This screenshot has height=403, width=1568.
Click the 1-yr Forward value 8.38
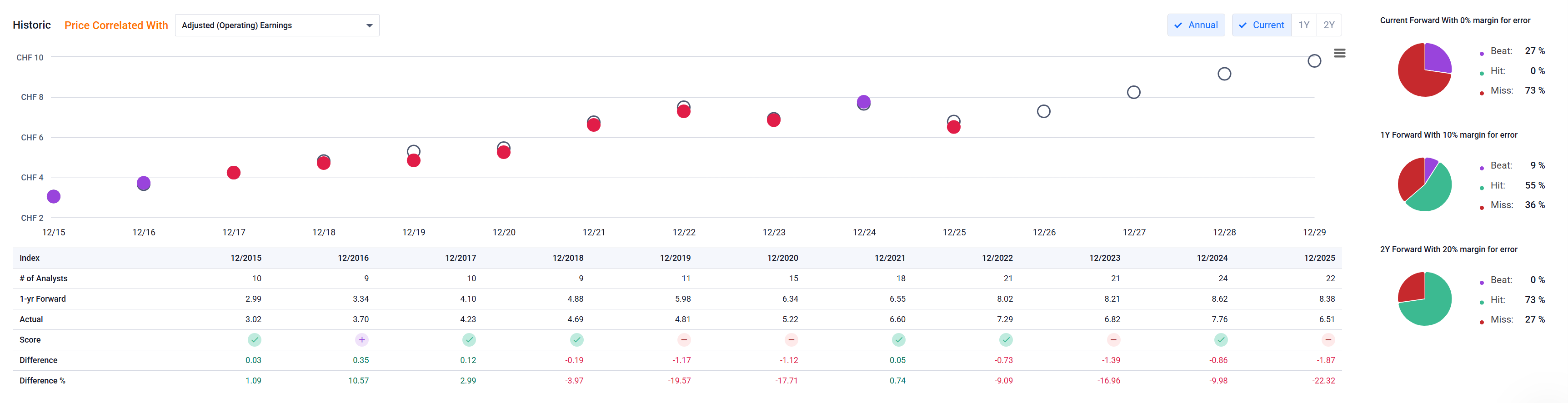pos(1327,299)
